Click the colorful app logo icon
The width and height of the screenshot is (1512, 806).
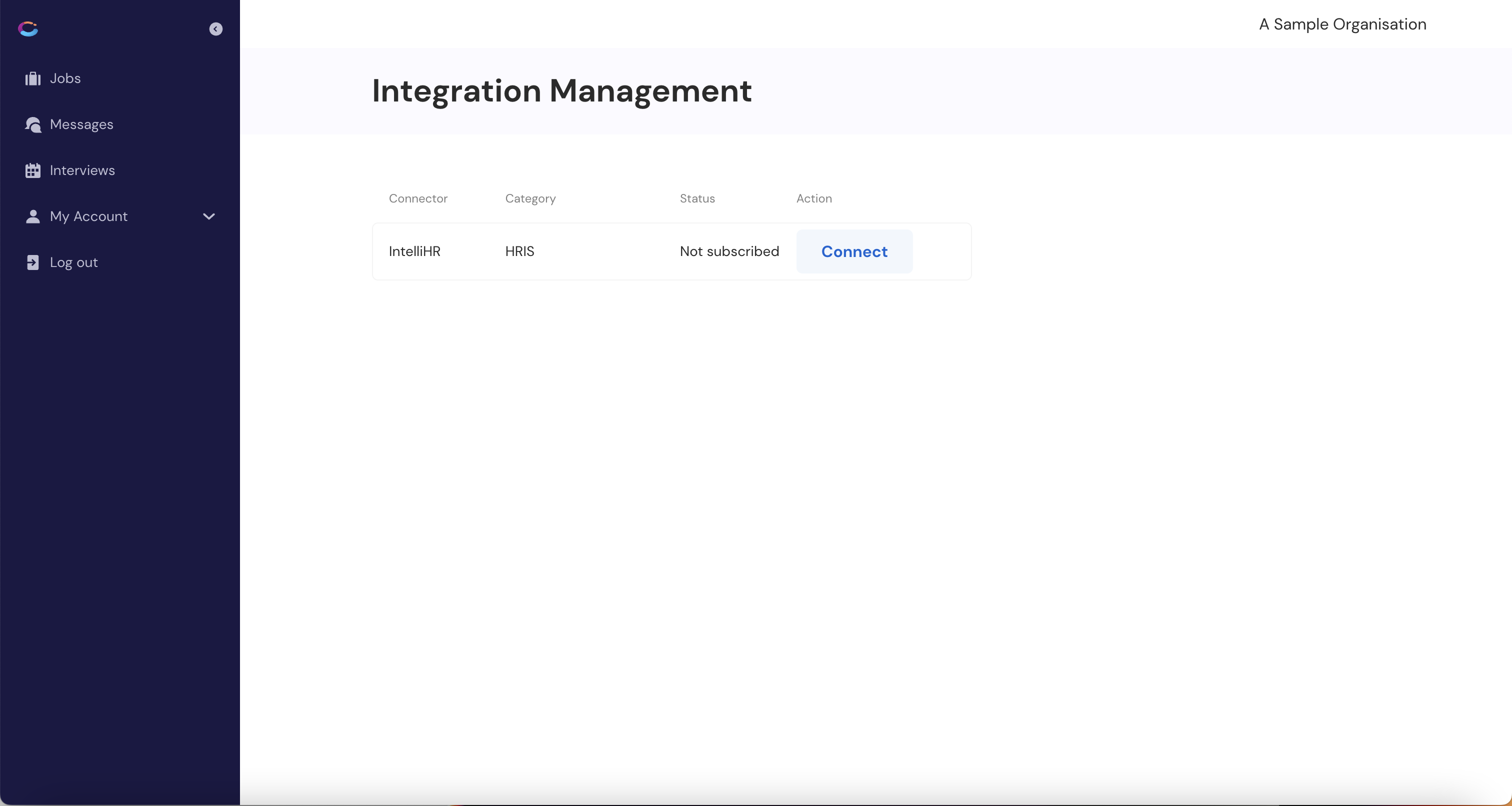(x=27, y=29)
